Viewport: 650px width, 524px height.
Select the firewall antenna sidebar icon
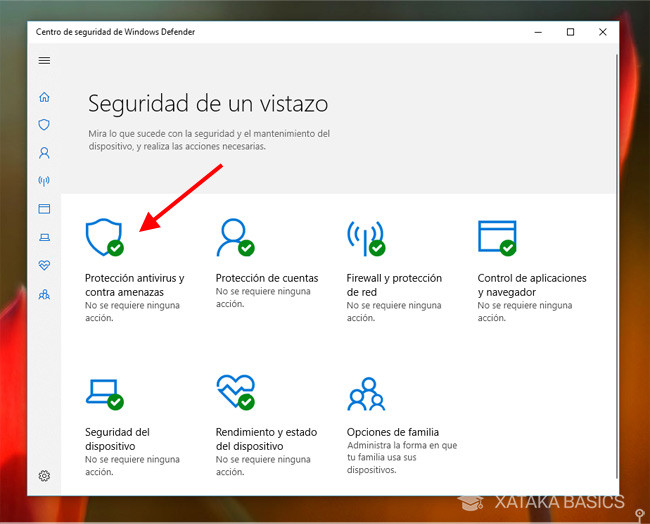click(44, 181)
